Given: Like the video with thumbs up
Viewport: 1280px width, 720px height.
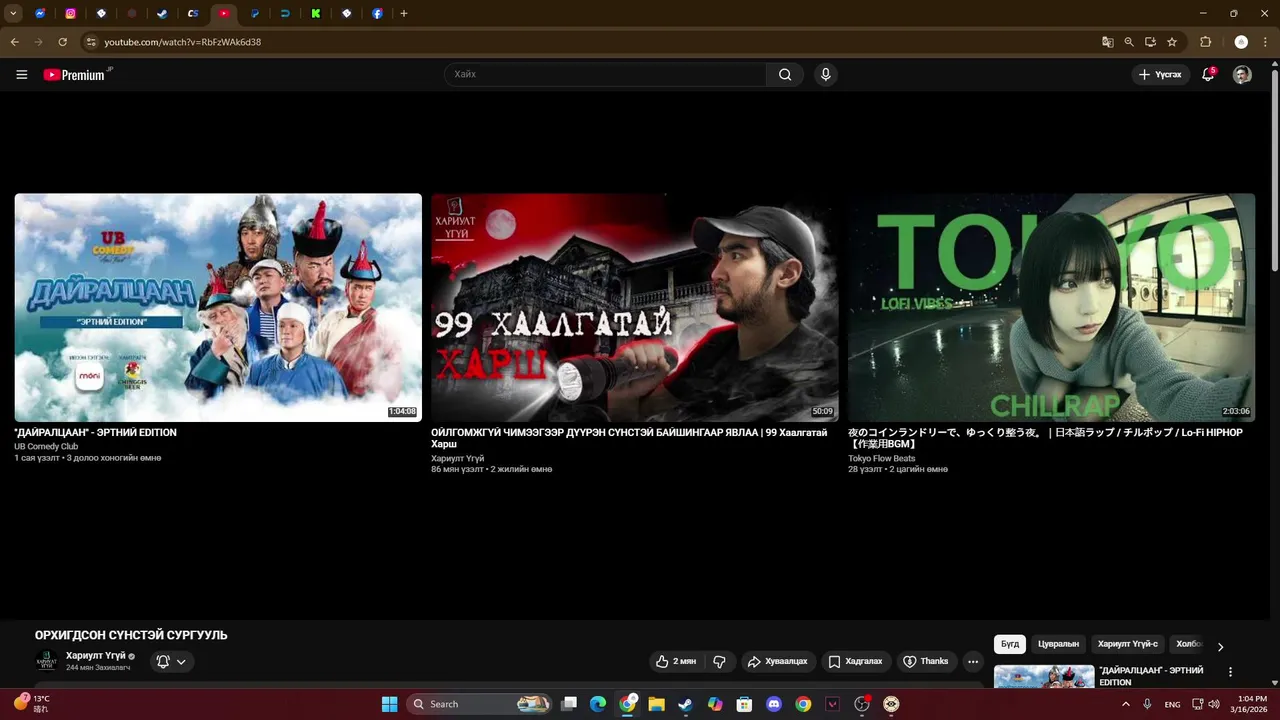Looking at the screenshot, I should point(677,661).
